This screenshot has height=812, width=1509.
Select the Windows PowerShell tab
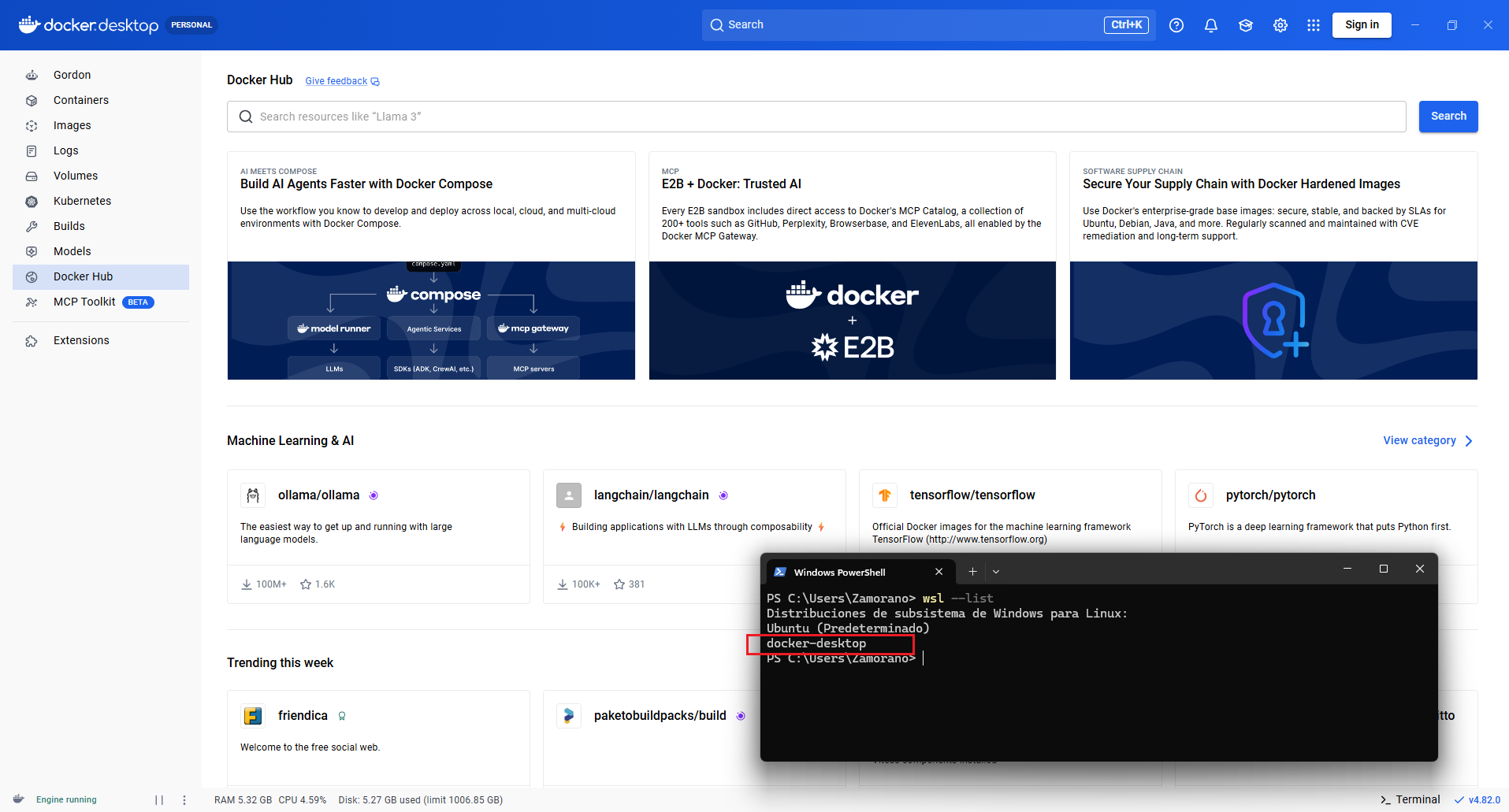[x=860, y=572]
